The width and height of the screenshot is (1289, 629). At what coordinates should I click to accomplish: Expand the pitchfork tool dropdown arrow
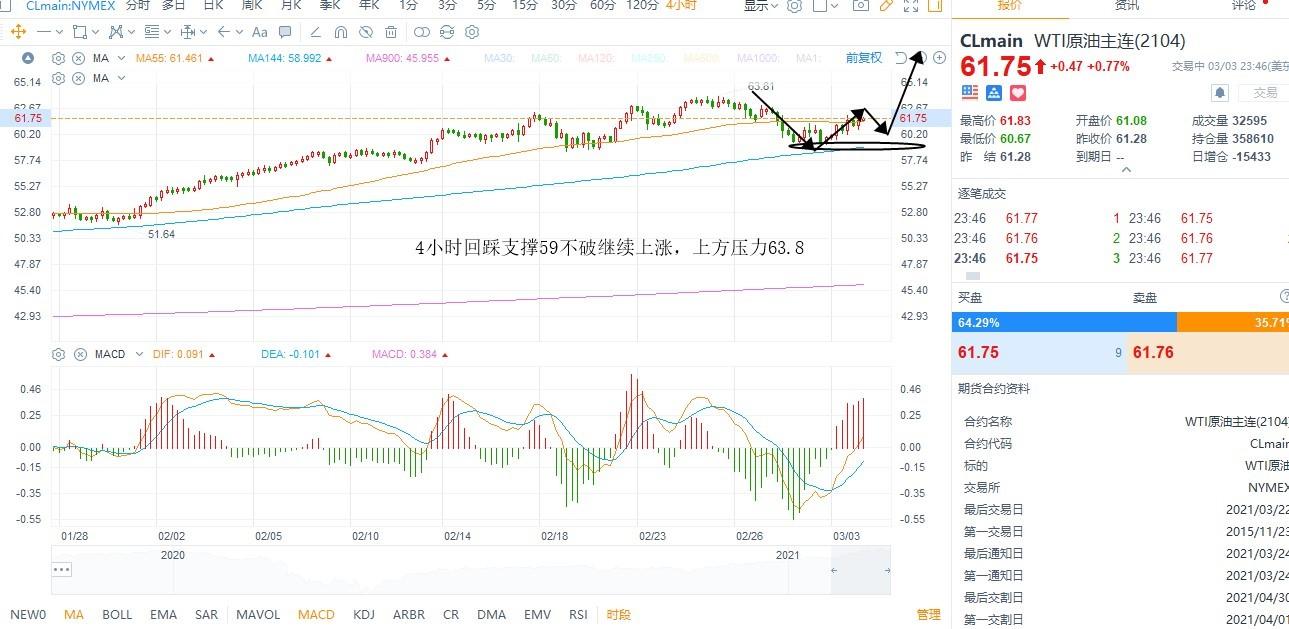coord(132,31)
